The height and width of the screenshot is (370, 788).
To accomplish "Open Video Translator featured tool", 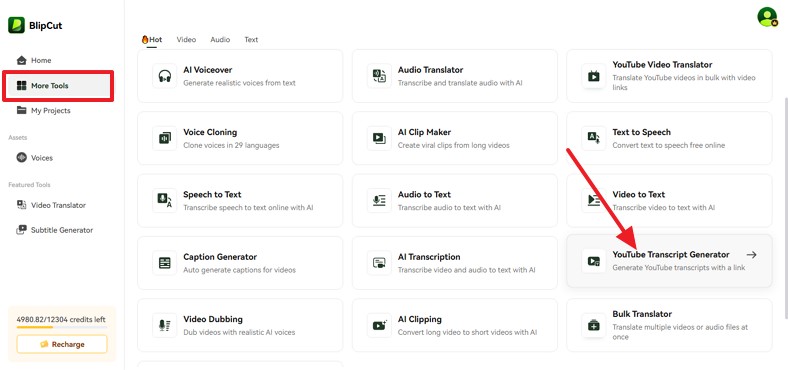I will point(58,205).
